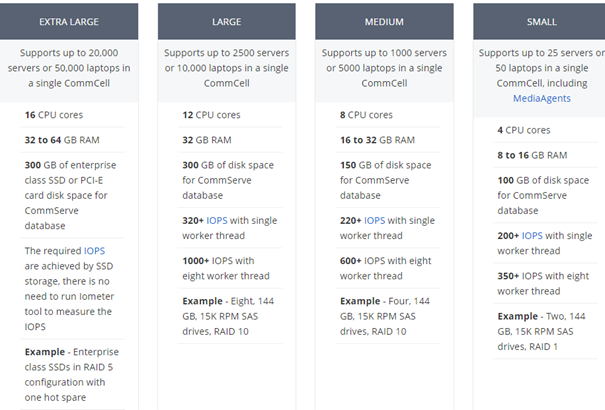The image size is (605, 410).
Task: Select the 8 CPU cores entry
Action: (x=388, y=115)
